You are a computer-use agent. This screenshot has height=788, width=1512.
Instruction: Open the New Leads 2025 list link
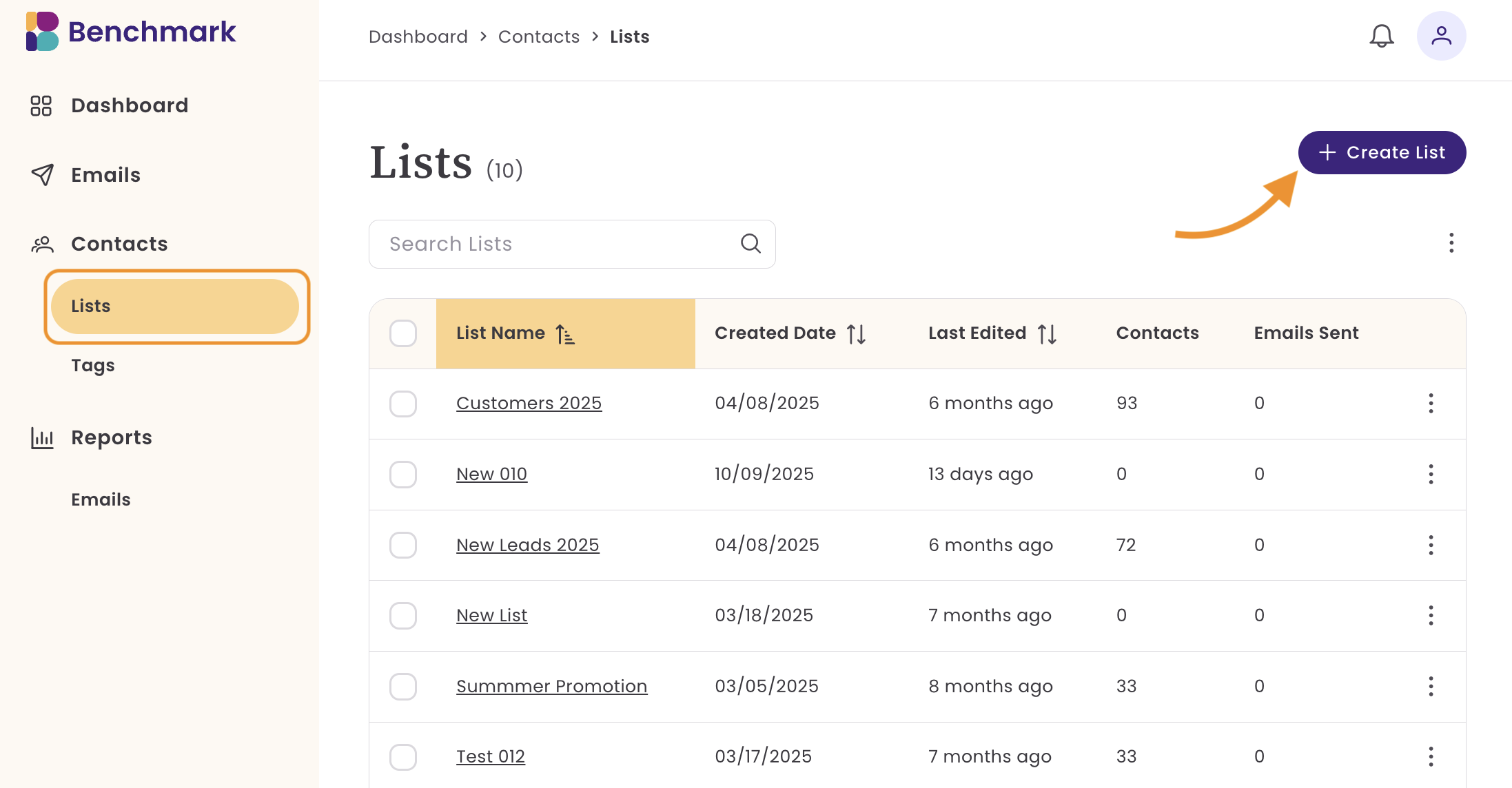527,545
